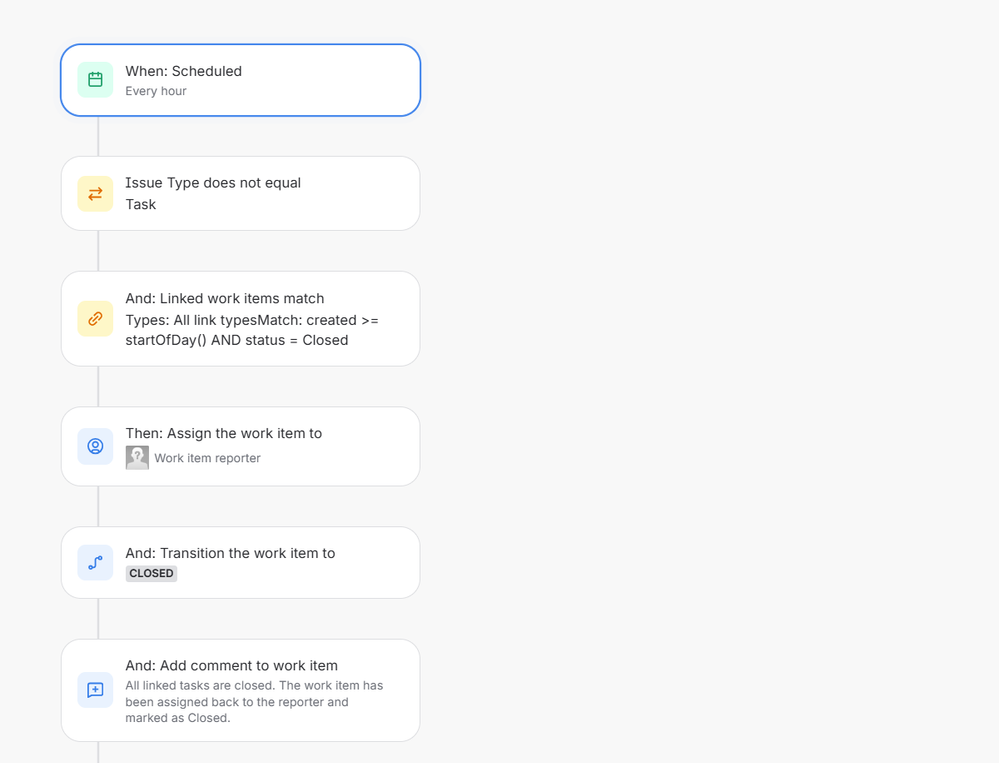Viewport: 999px width, 763px height.
Task: Click the comment text about linked tasks closed
Action: [254, 702]
